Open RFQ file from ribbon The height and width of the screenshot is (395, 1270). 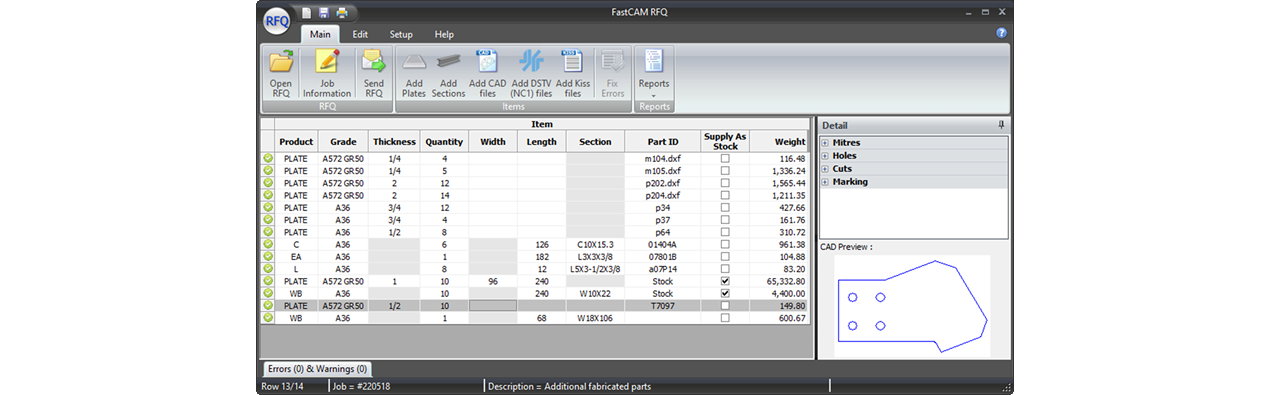(281, 73)
